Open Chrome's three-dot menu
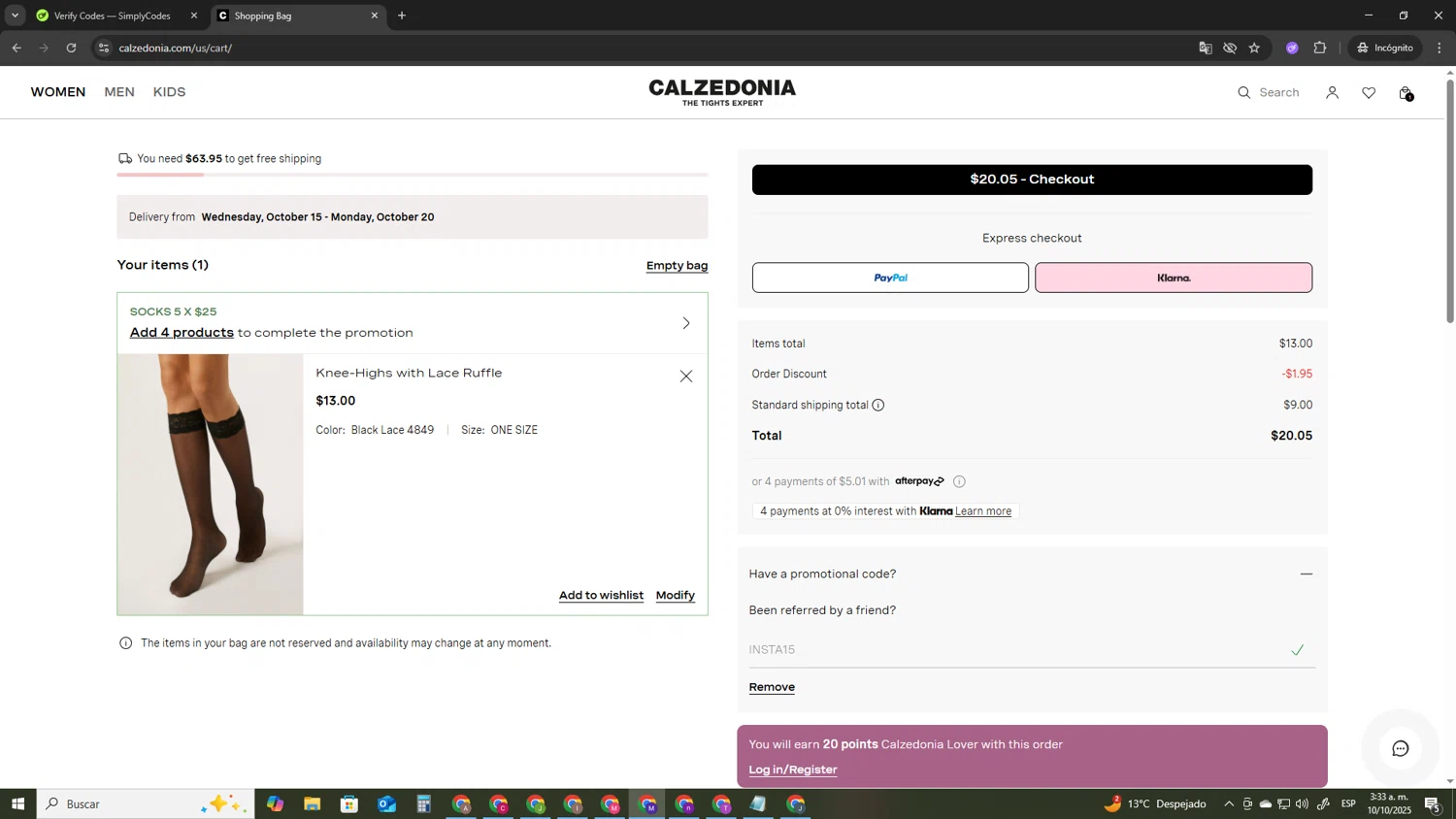The height and width of the screenshot is (819, 1456). pyautogui.click(x=1439, y=48)
